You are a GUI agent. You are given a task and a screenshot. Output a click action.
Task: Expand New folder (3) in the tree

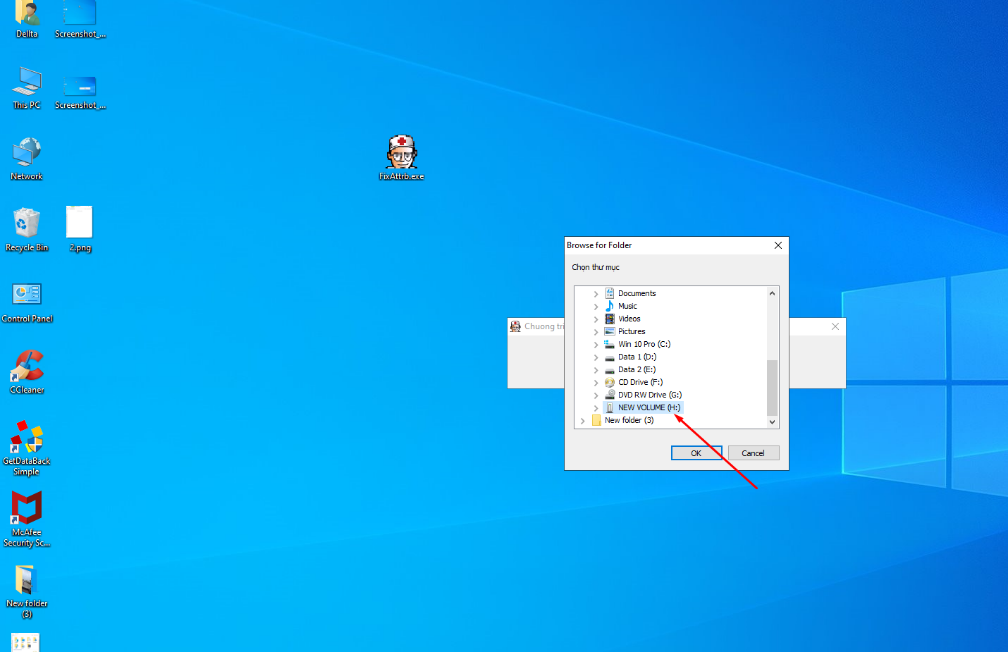[582, 421]
